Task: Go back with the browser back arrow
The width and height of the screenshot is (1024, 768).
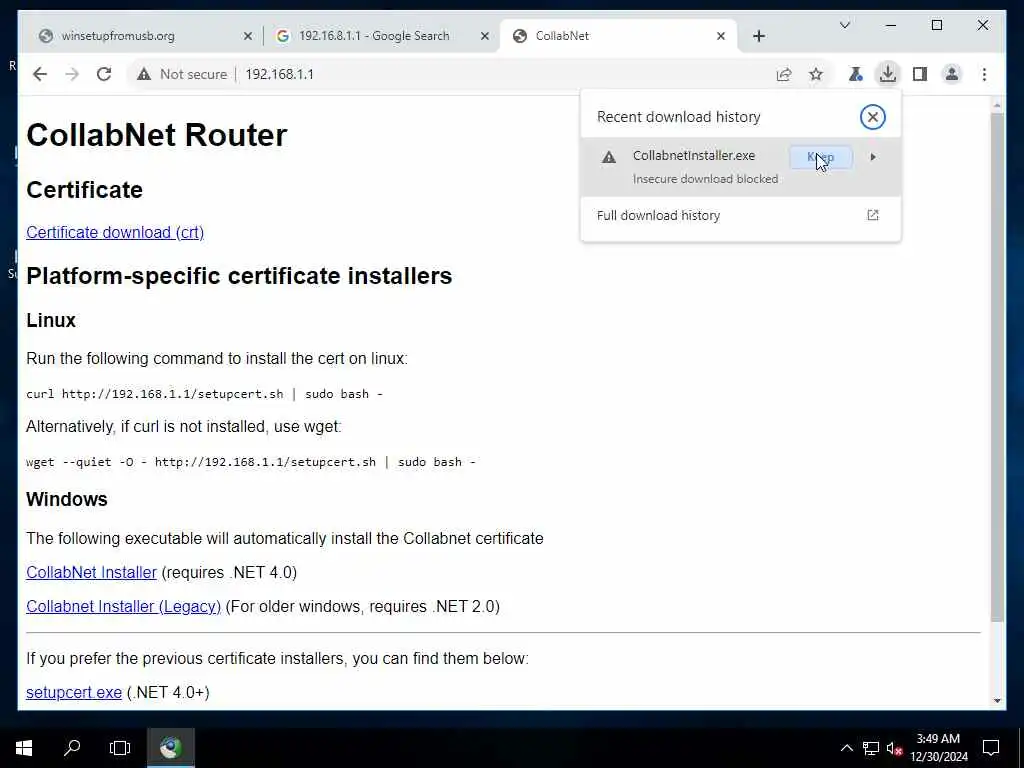Action: pyautogui.click(x=40, y=74)
